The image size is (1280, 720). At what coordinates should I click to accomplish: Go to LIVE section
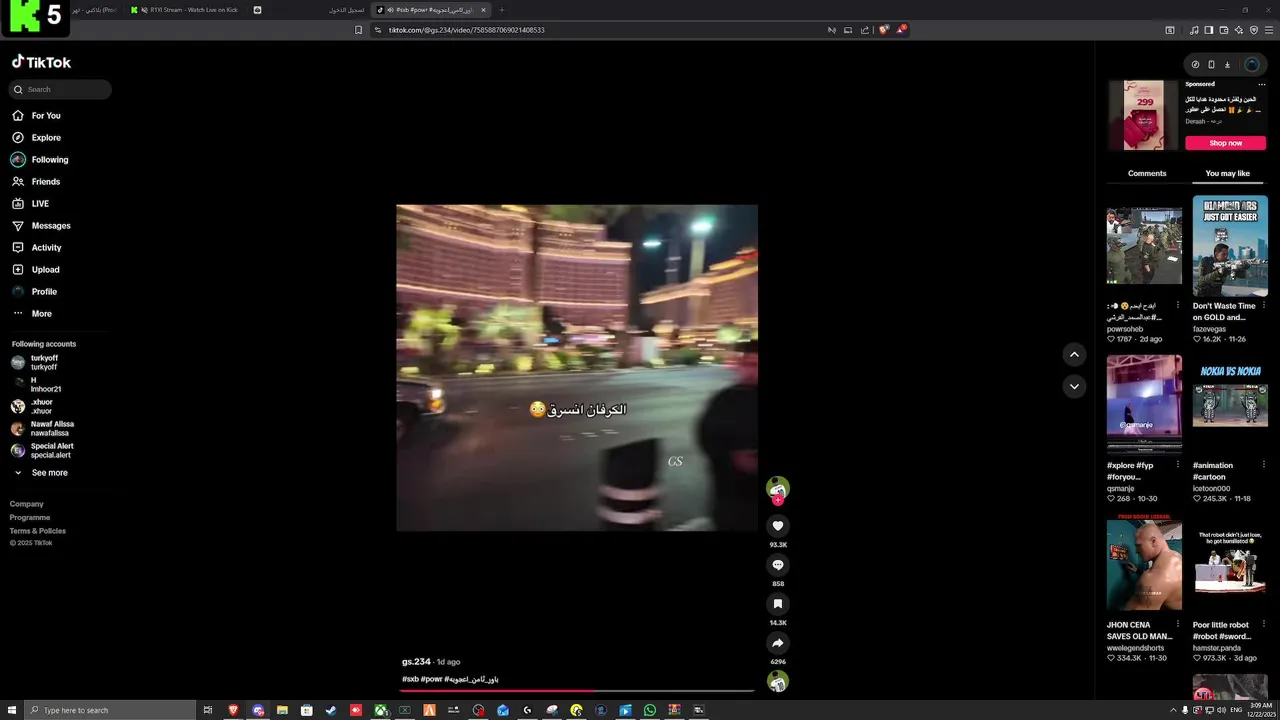pos(40,204)
